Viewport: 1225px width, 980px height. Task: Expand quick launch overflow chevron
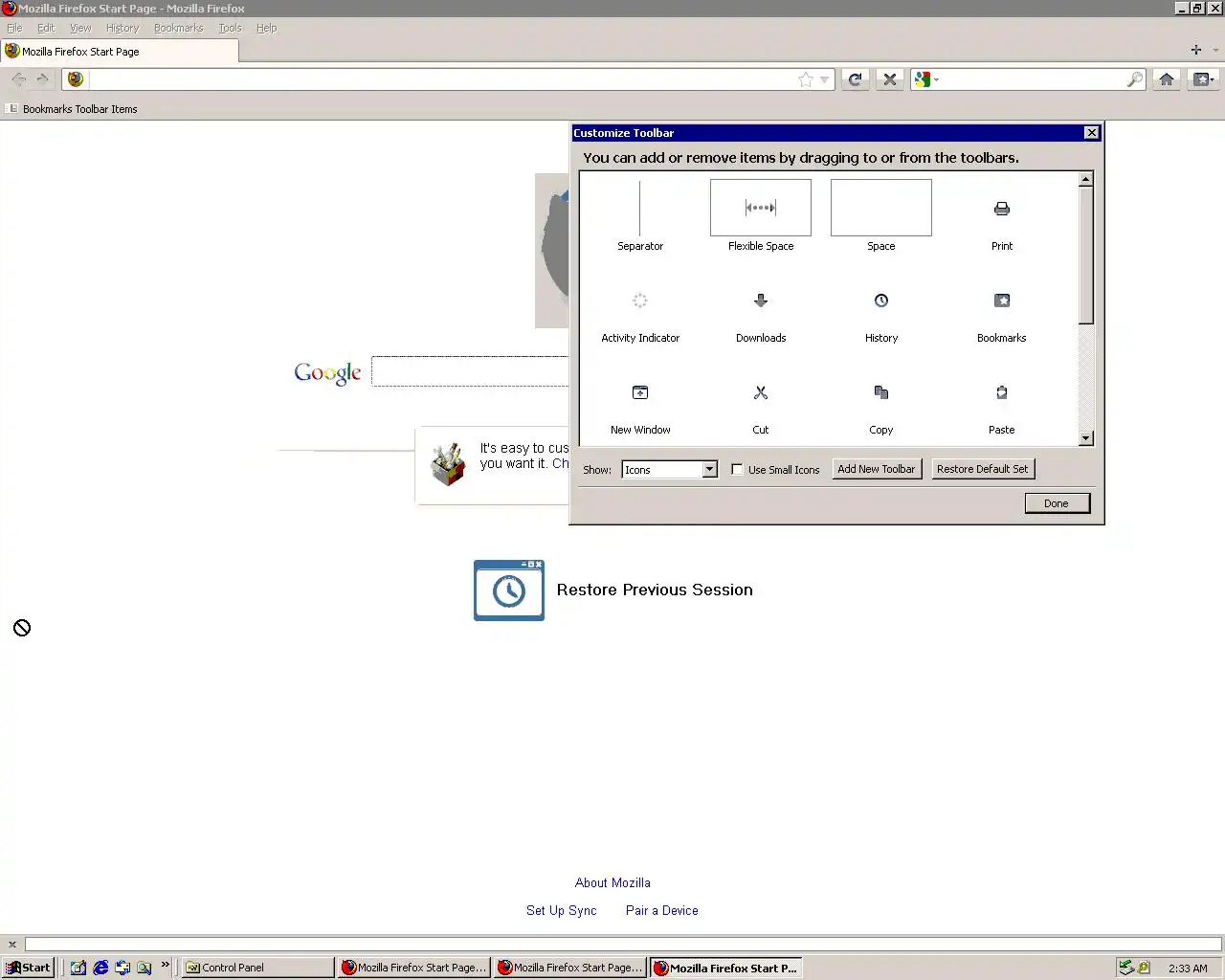[x=166, y=965]
